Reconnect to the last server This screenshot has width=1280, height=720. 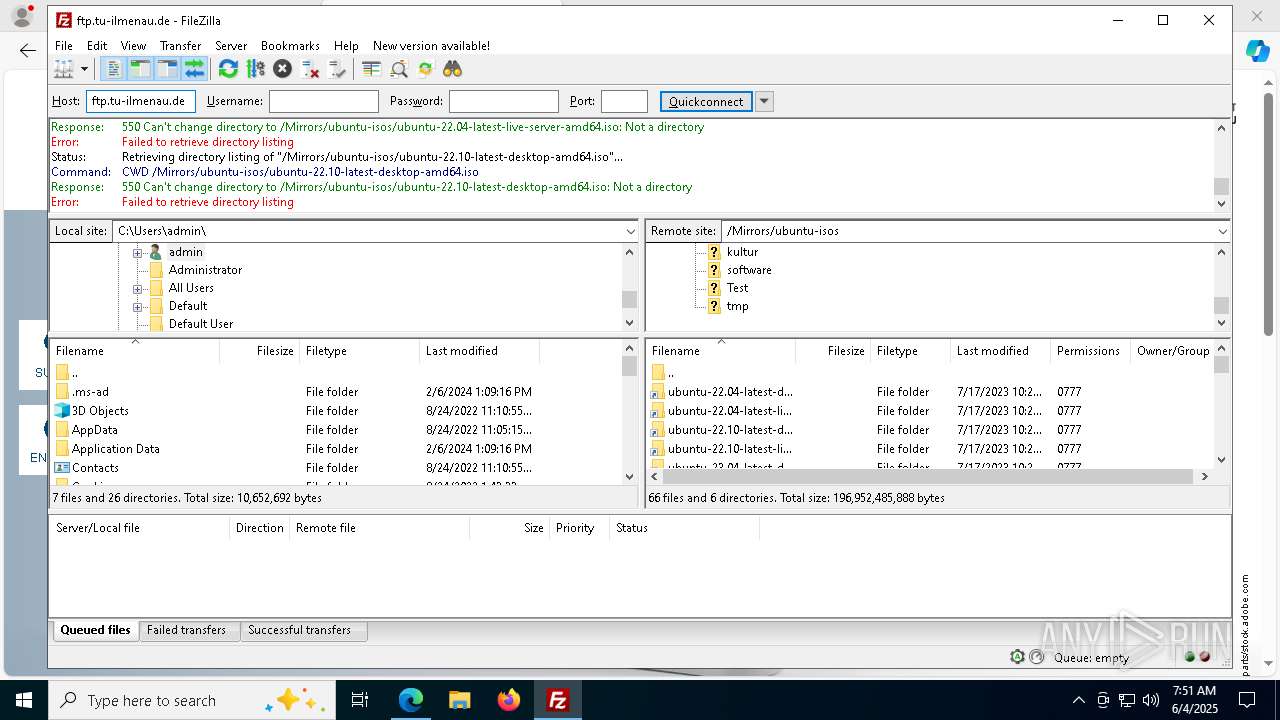point(337,69)
